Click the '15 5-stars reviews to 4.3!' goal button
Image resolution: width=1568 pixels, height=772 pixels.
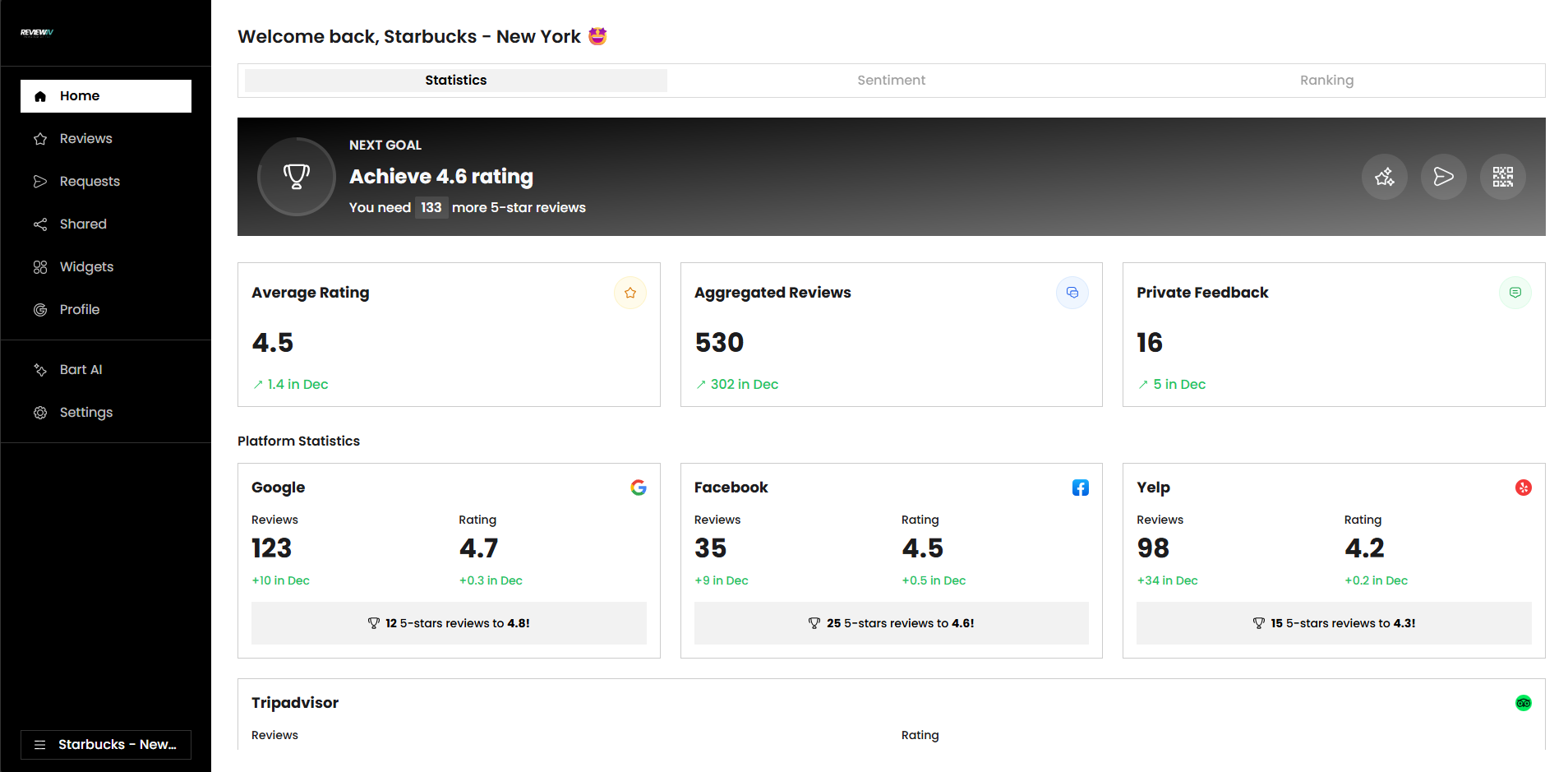1334,623
